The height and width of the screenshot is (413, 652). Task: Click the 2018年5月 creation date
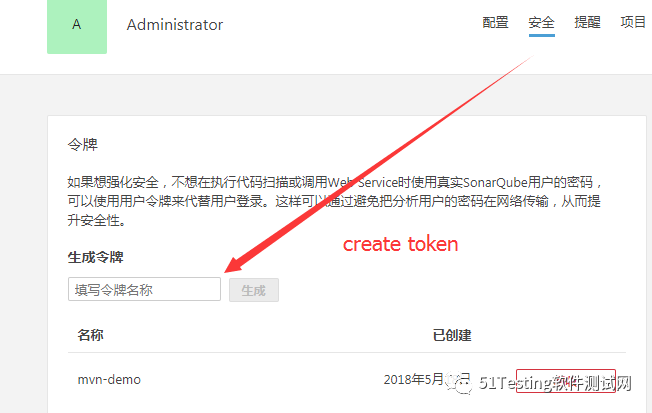click(414, 379)
